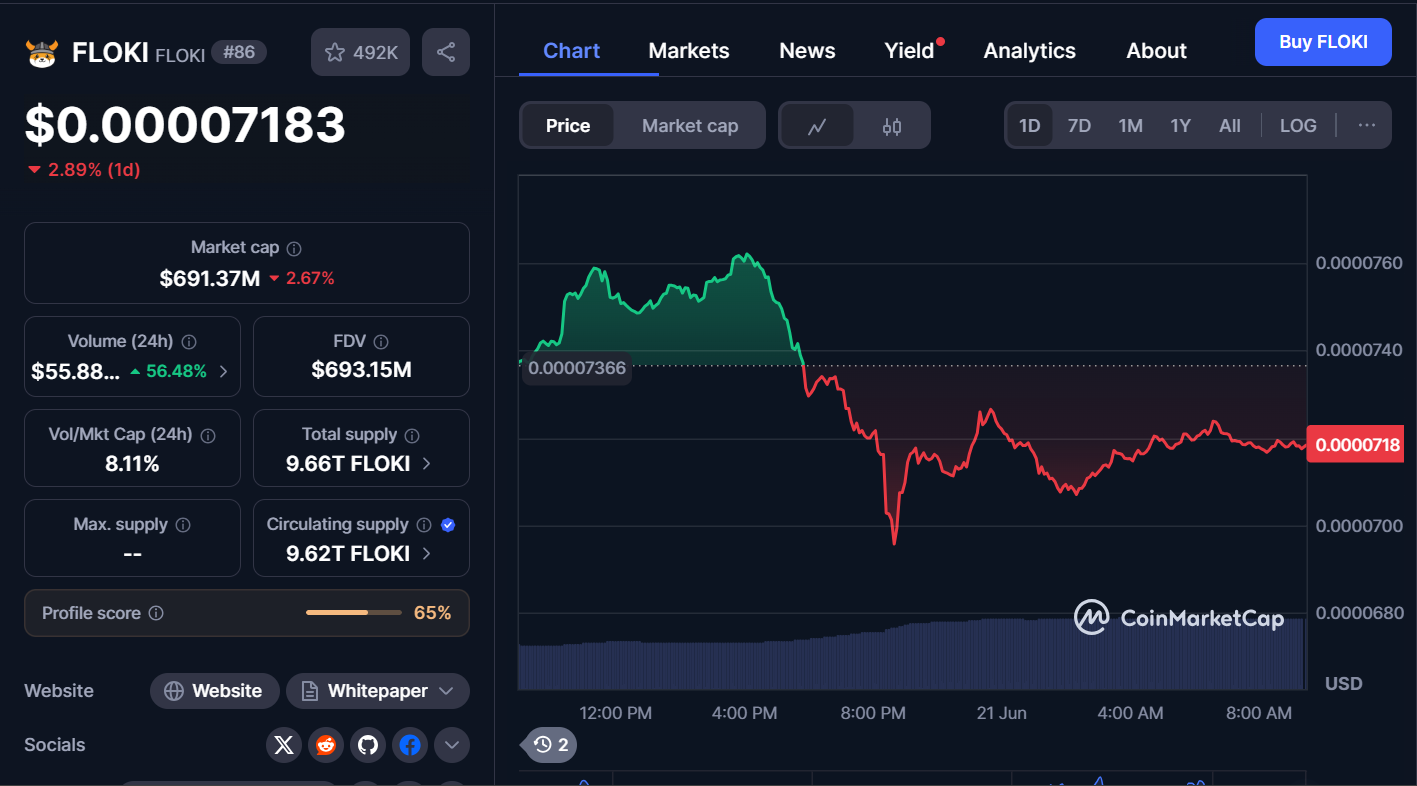This screenshot has height=786, width=1417.
Task: Expand more socials dropdown arrow
Action: pyautogui.click(x=452, y=745)
